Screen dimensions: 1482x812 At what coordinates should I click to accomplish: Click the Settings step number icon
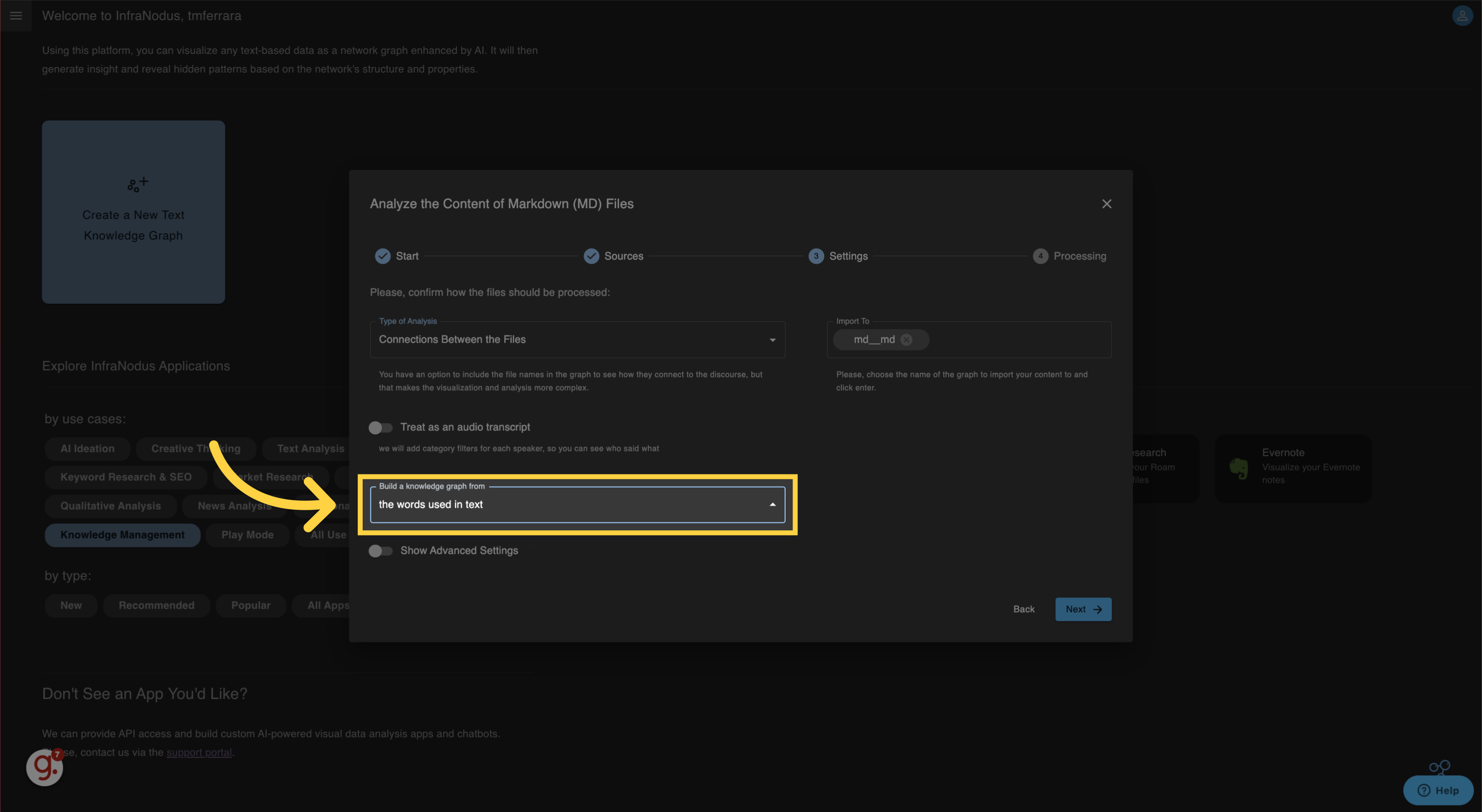point(816,256)
